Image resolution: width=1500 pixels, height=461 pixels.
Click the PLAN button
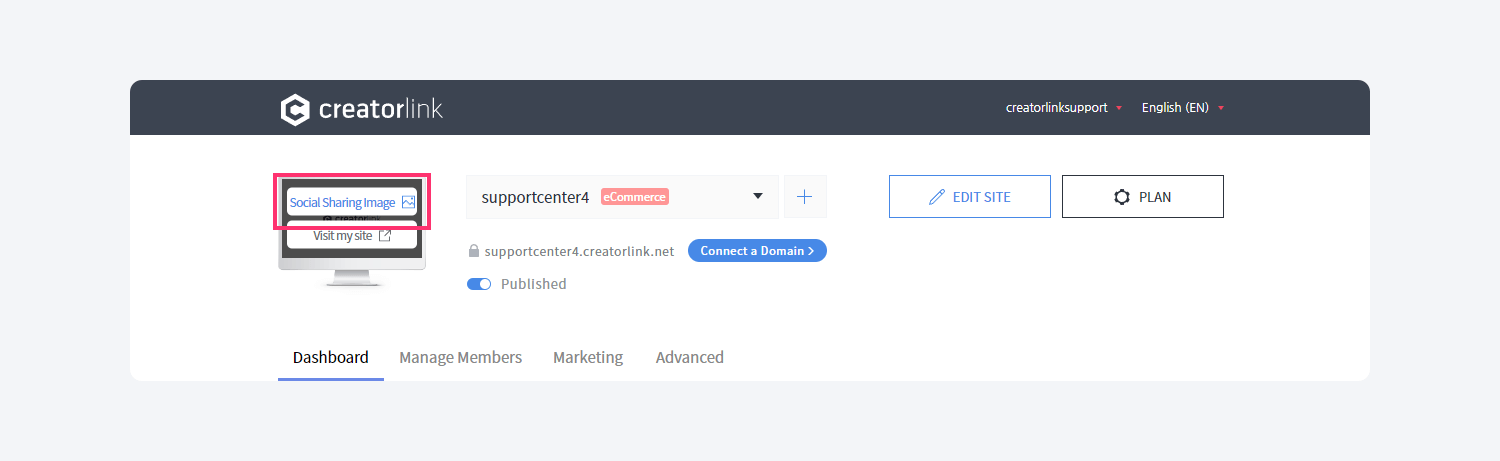1143,197
